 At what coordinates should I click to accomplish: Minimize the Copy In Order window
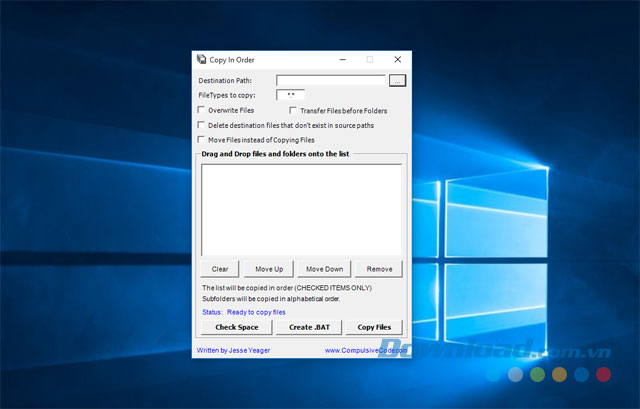pyautogui.click(x=343, y=60)
